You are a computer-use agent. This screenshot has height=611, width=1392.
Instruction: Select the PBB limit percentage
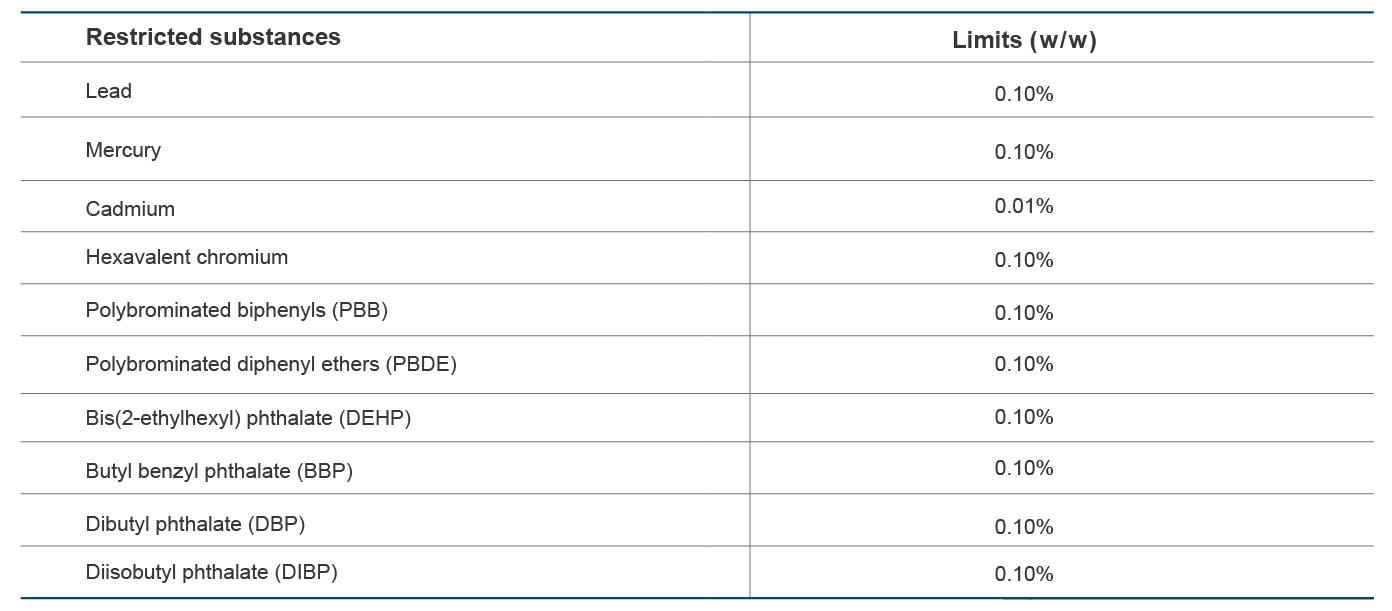point(1024,313)
